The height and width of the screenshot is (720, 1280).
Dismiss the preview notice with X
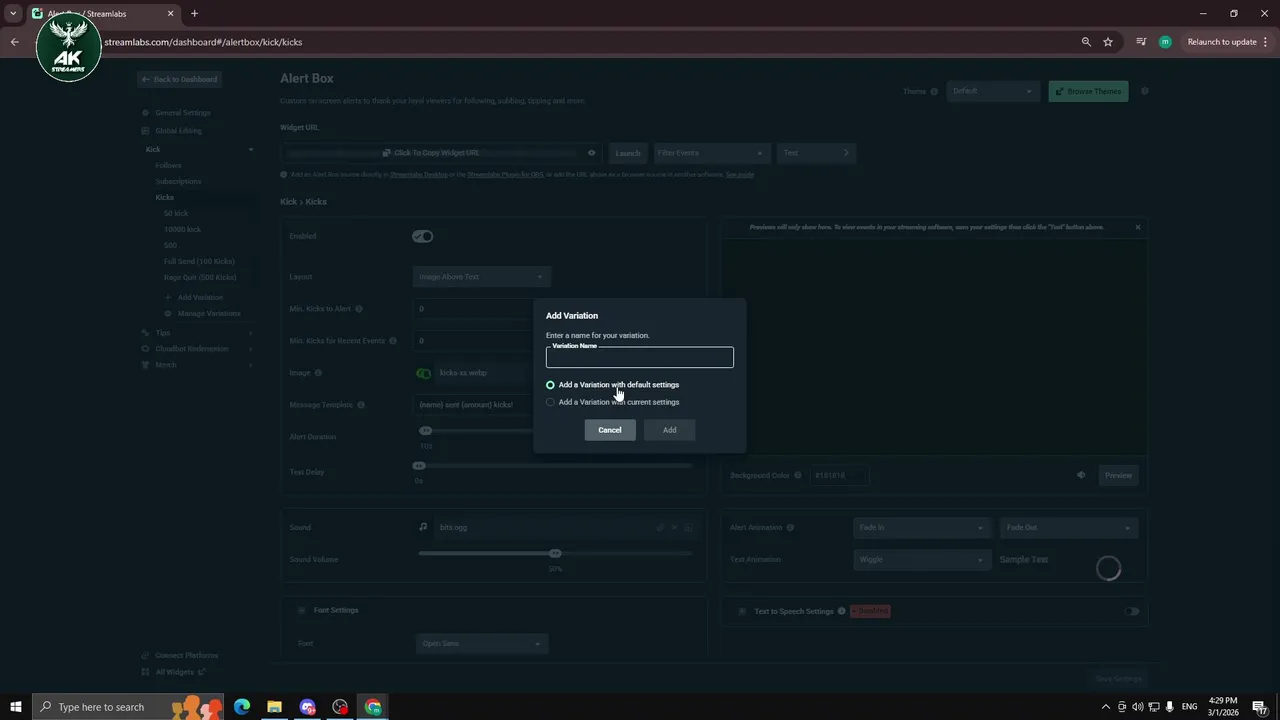[x=1137, y=227]
